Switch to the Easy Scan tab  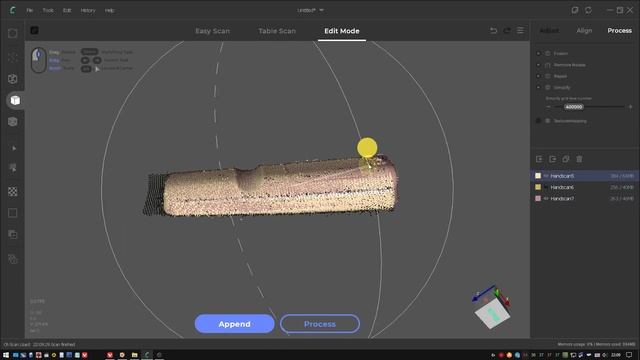click(x=213, y=31)
